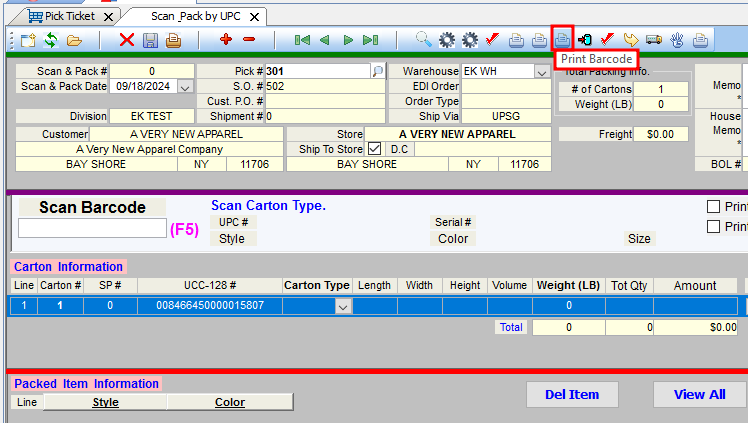Click the Packed Item Information section label
This screenshot has width=748, height=423.
point(86,383)
